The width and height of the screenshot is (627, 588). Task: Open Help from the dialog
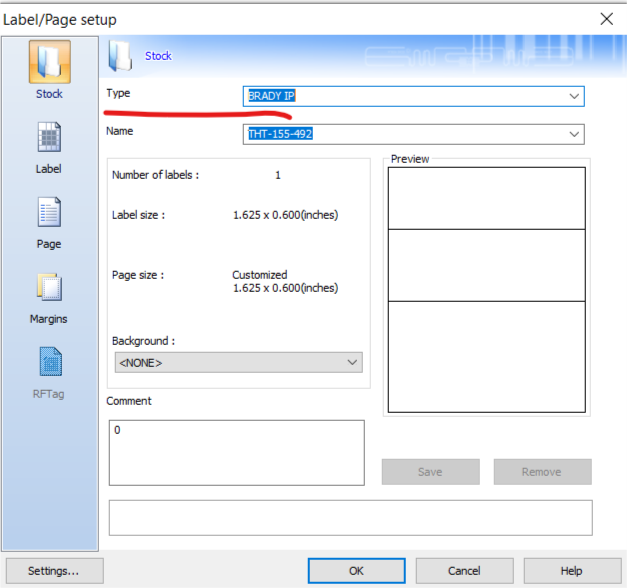click(x=572, y=571)
